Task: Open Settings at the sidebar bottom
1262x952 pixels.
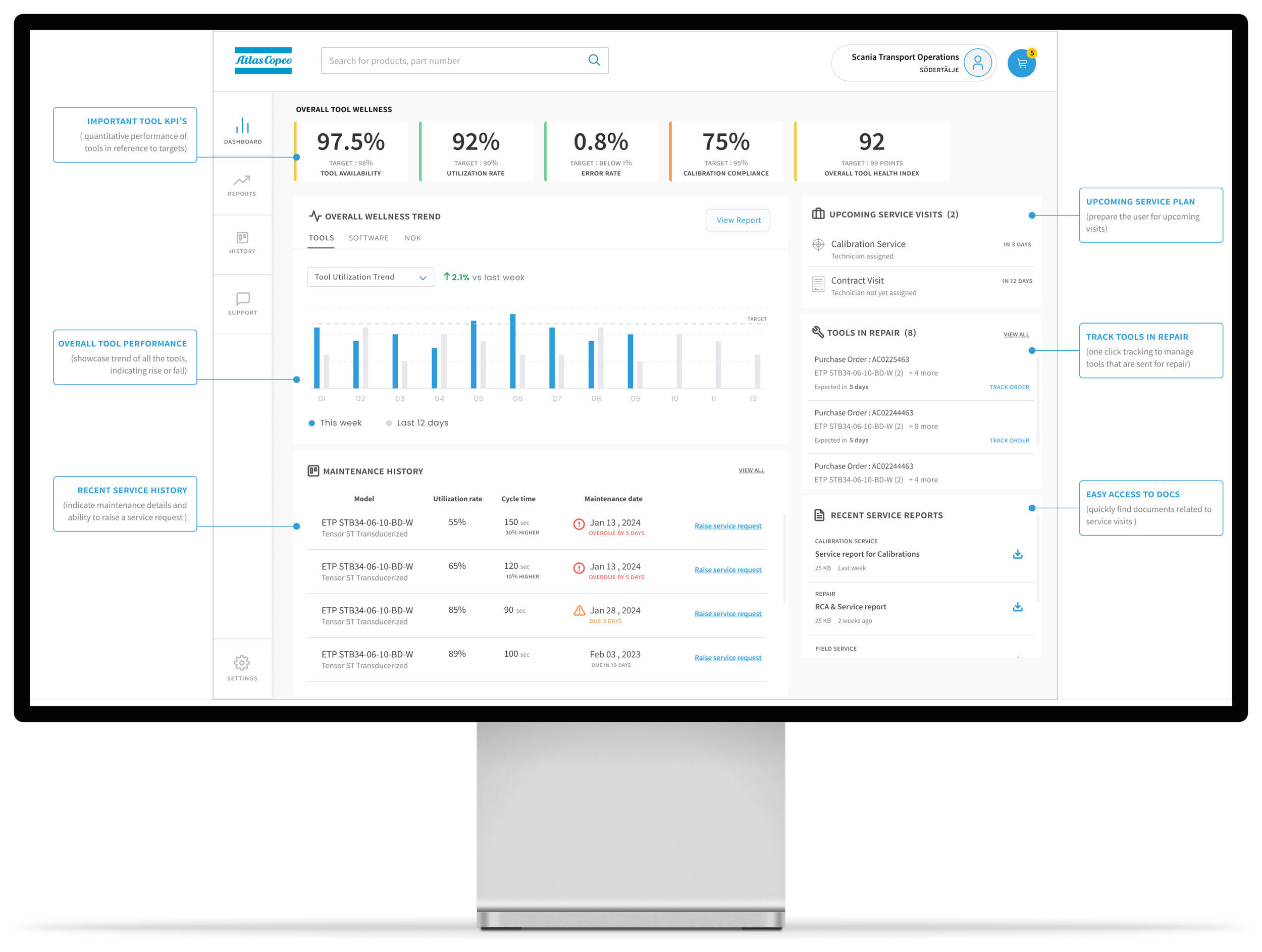Action: pos(242,668)
